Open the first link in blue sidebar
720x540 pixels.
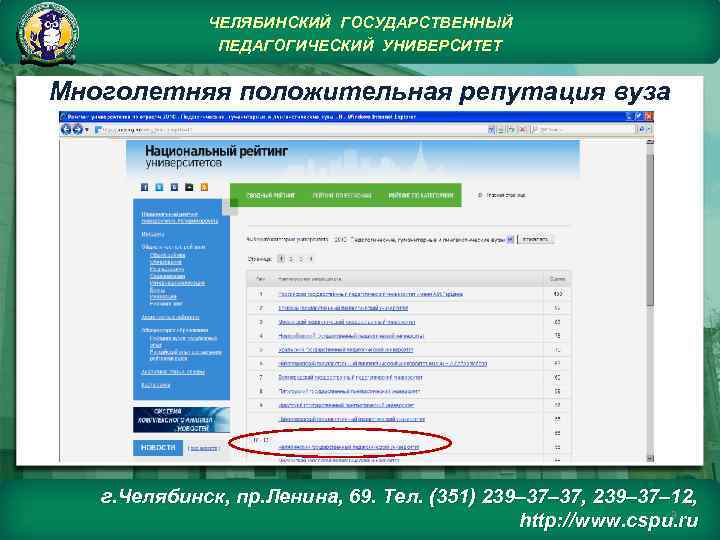coord(180,218)
